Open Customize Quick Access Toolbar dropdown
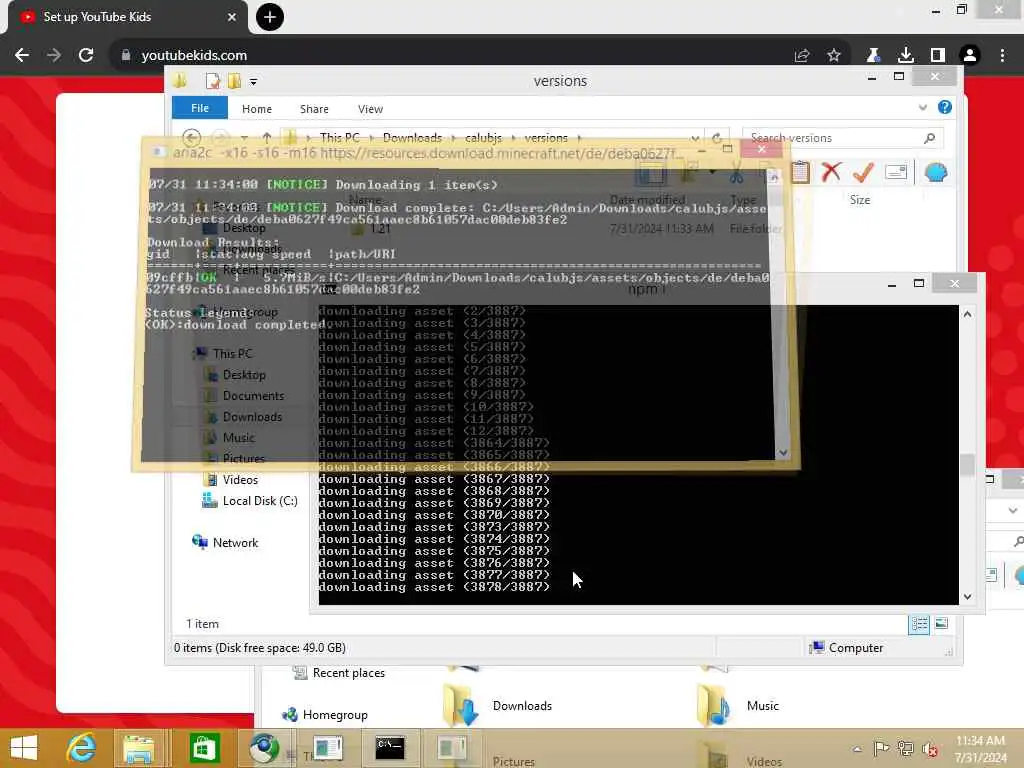 tap(253, 82)
